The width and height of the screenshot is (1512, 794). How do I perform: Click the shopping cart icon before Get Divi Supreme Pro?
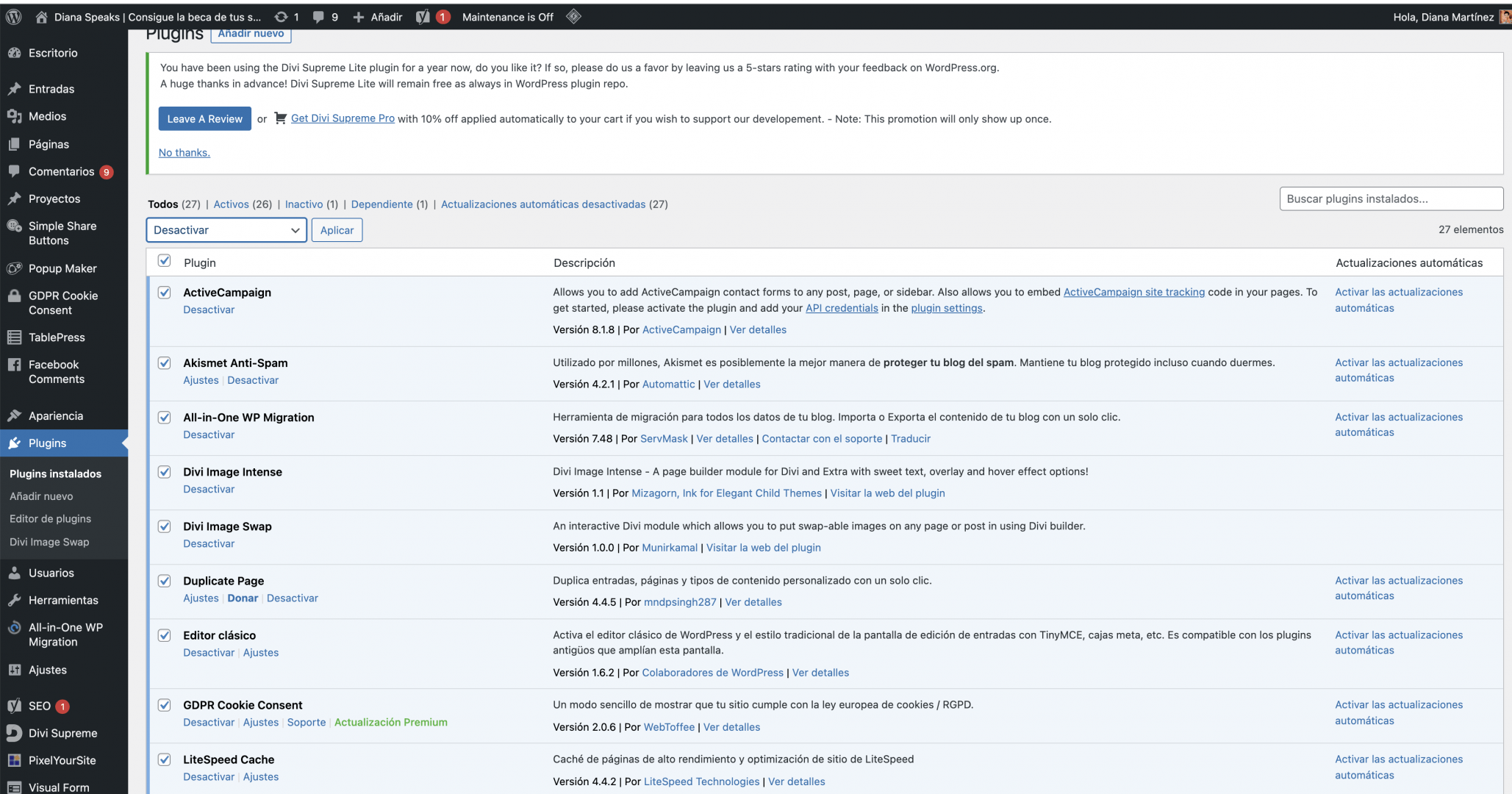(x=280, y=118)
